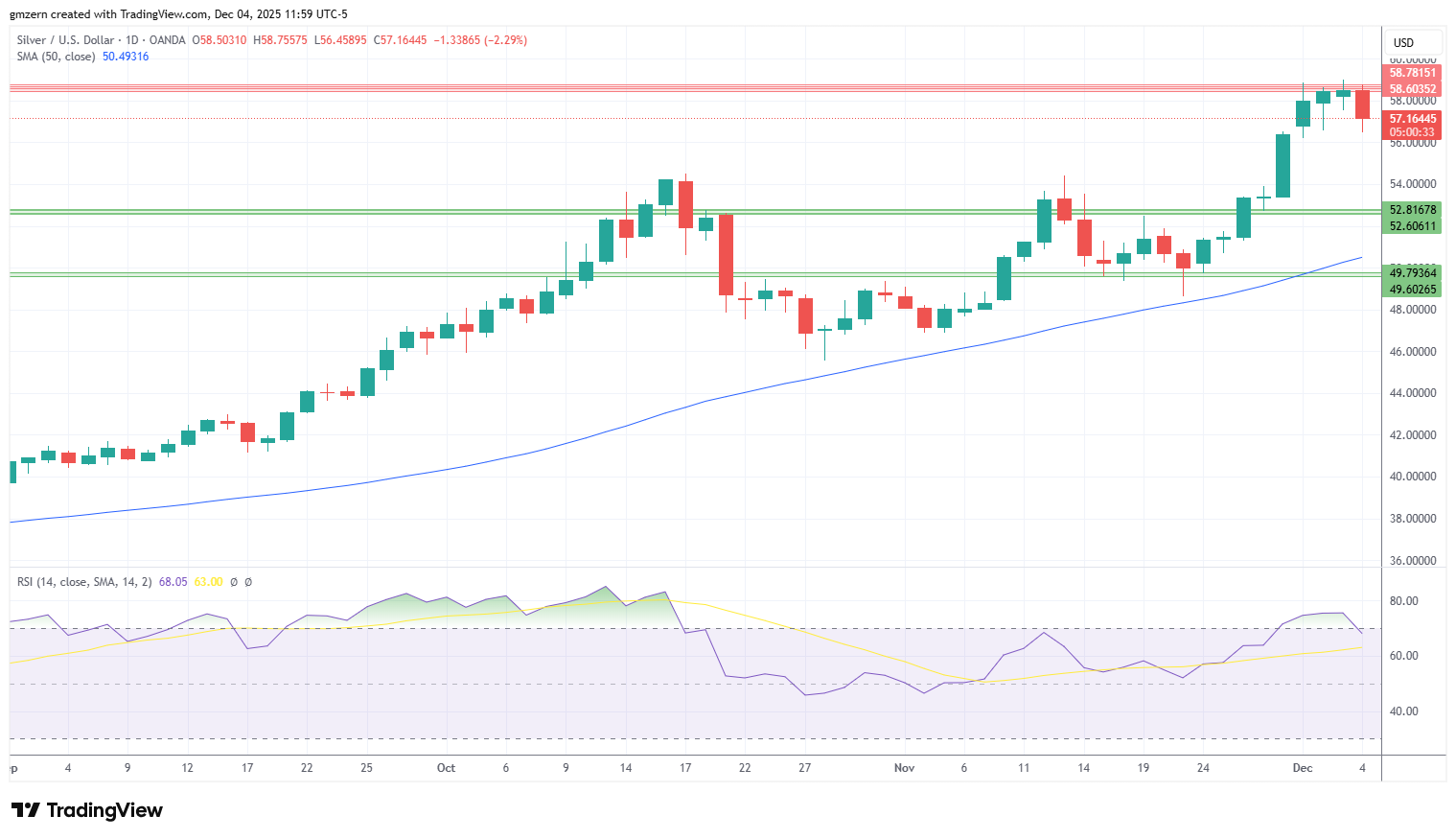Click the high value H58.75575 in the legend

280,40
